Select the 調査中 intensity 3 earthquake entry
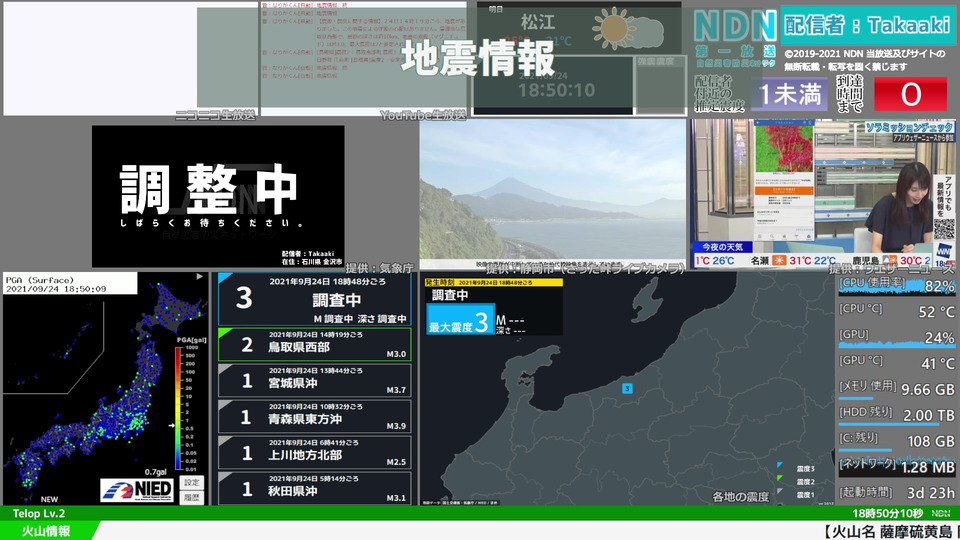This screenshot has width=960, height=540. [315, 299]
